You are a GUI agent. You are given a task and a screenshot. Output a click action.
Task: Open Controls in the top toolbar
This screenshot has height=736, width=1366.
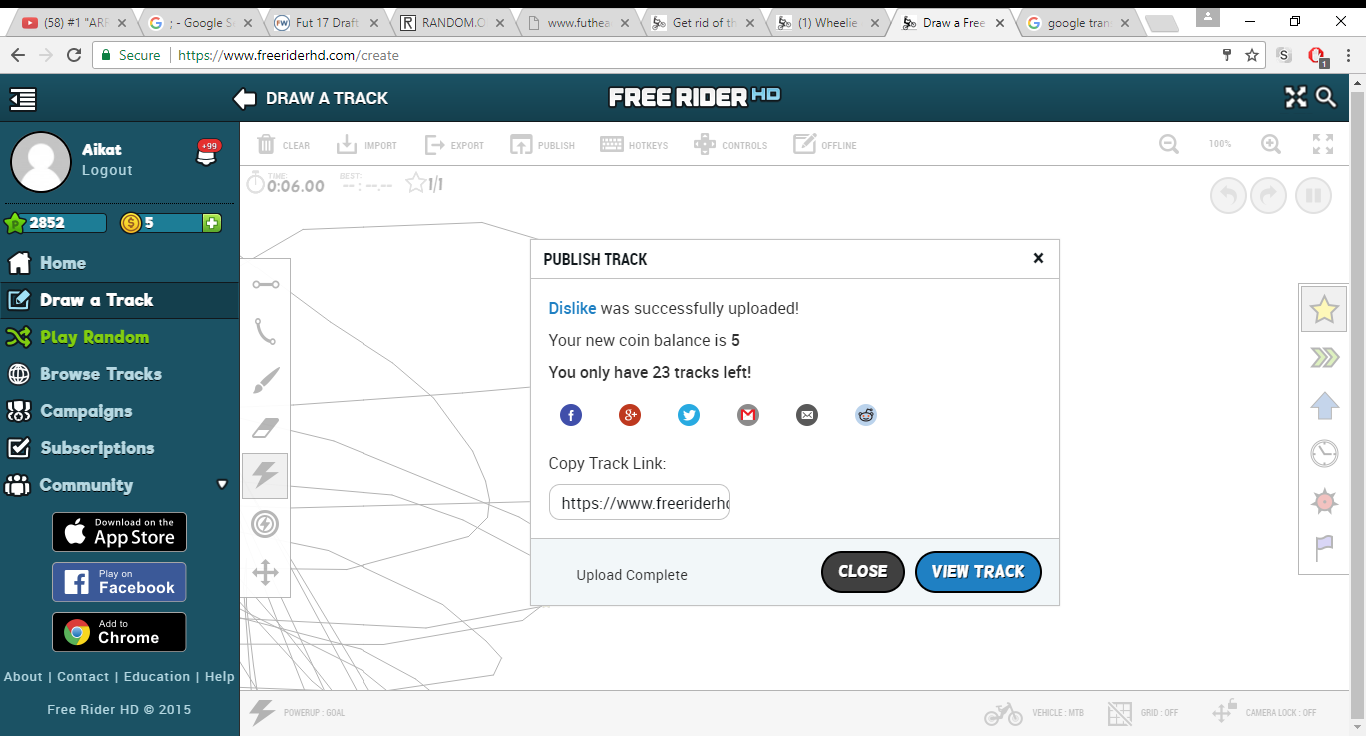click(x=730, y=145)
